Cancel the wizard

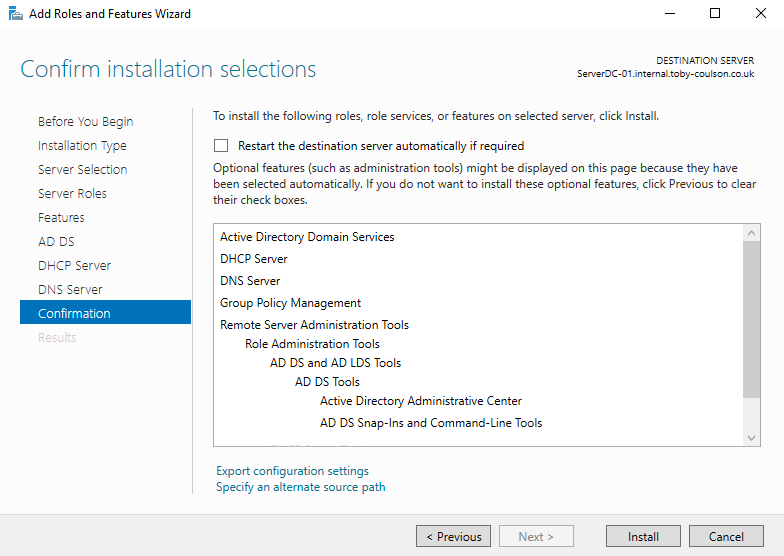point(726,536)
